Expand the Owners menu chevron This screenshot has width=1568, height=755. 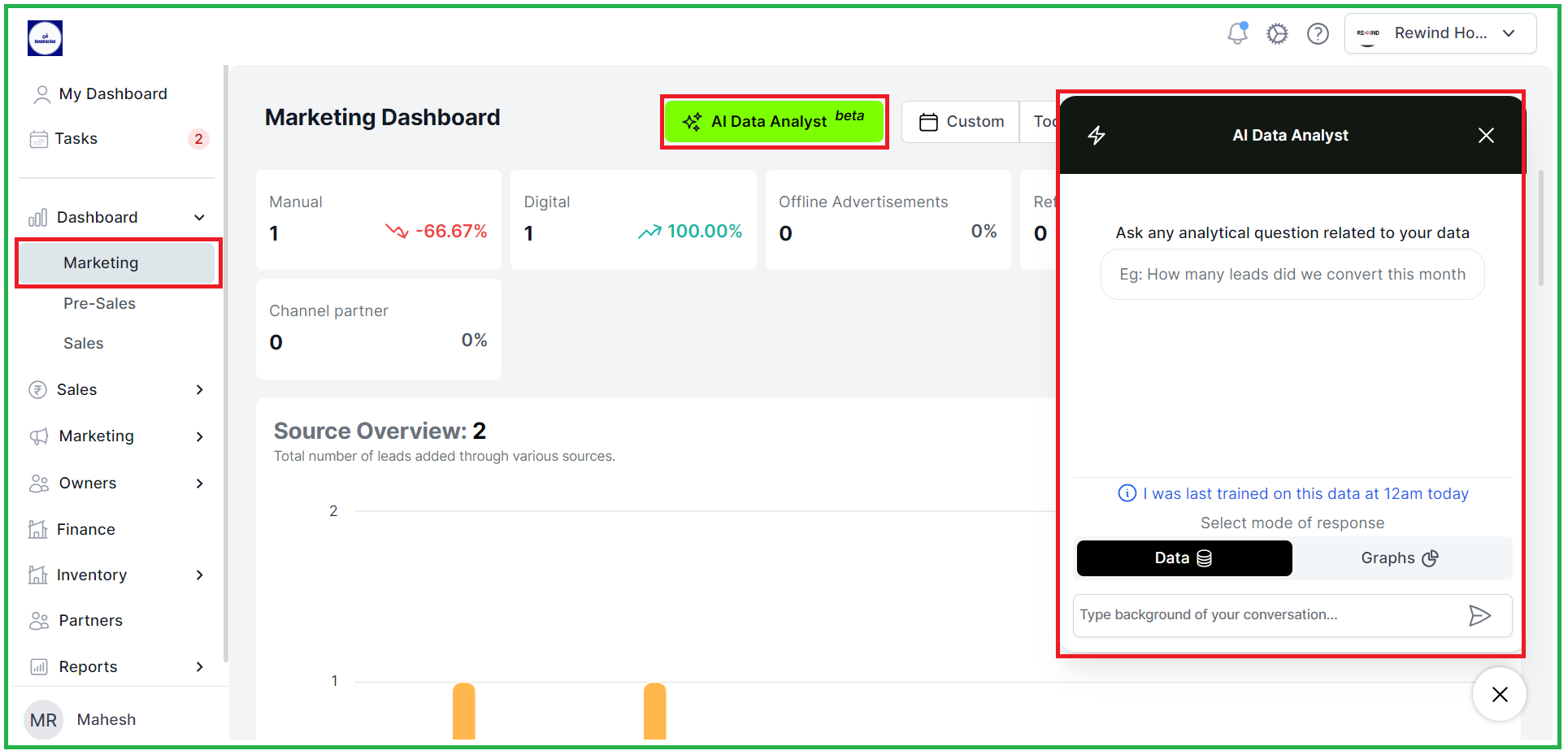point(199,484)
